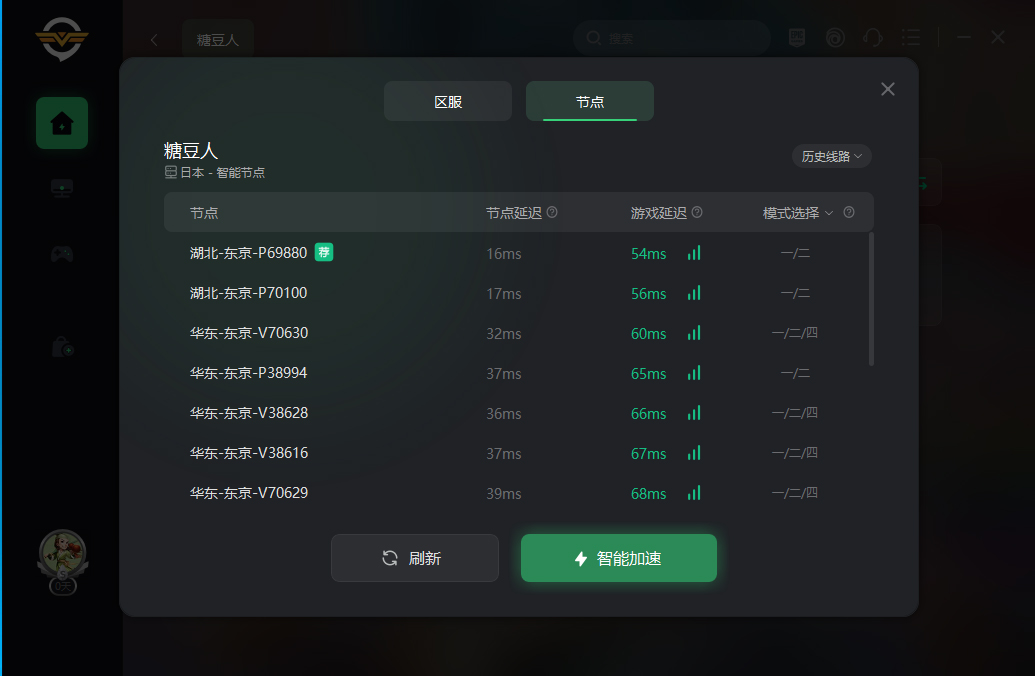Select node 华东-东京-V38616
1035x676 pixels.
(518, 453)
